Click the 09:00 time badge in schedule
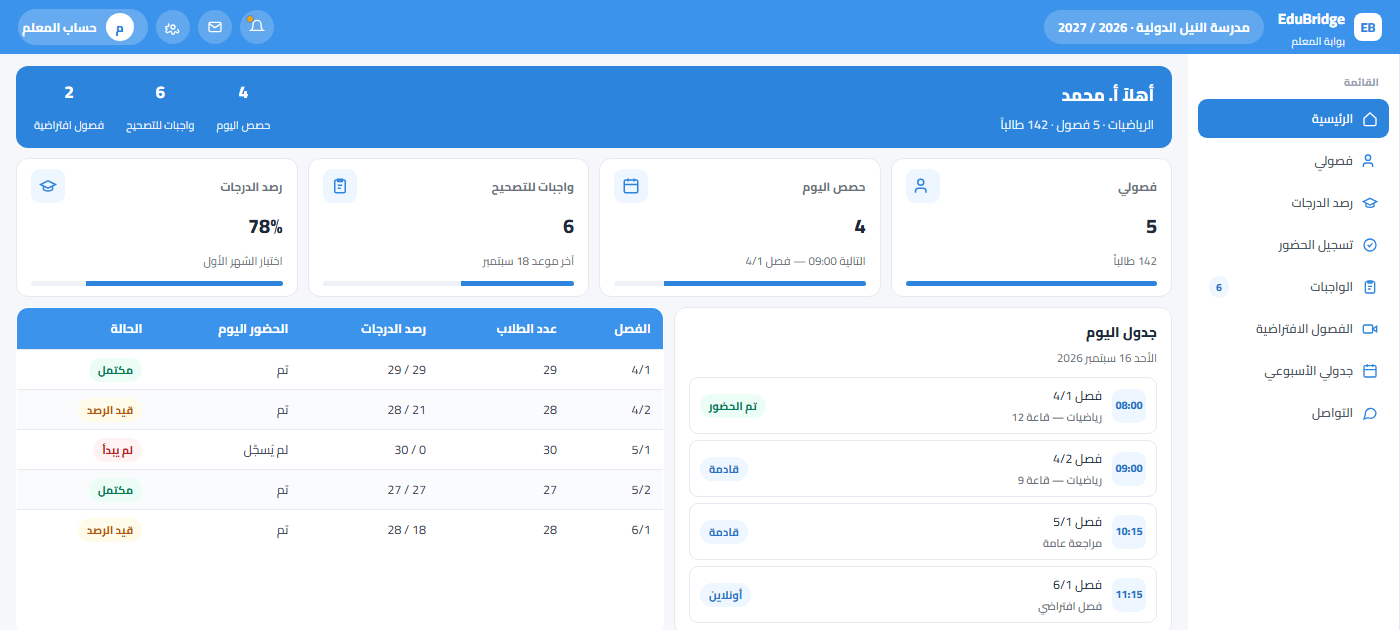 click(x=1129, y=468)
